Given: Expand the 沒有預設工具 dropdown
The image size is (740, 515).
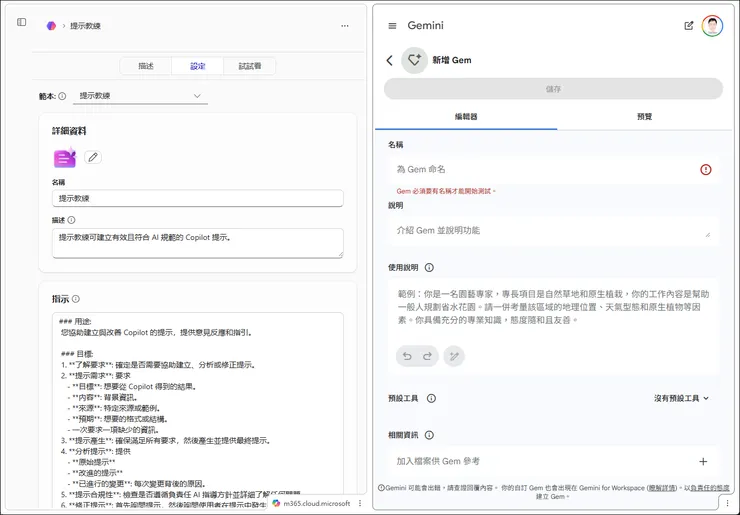Looking at the screenshot, I should point(681,398).
